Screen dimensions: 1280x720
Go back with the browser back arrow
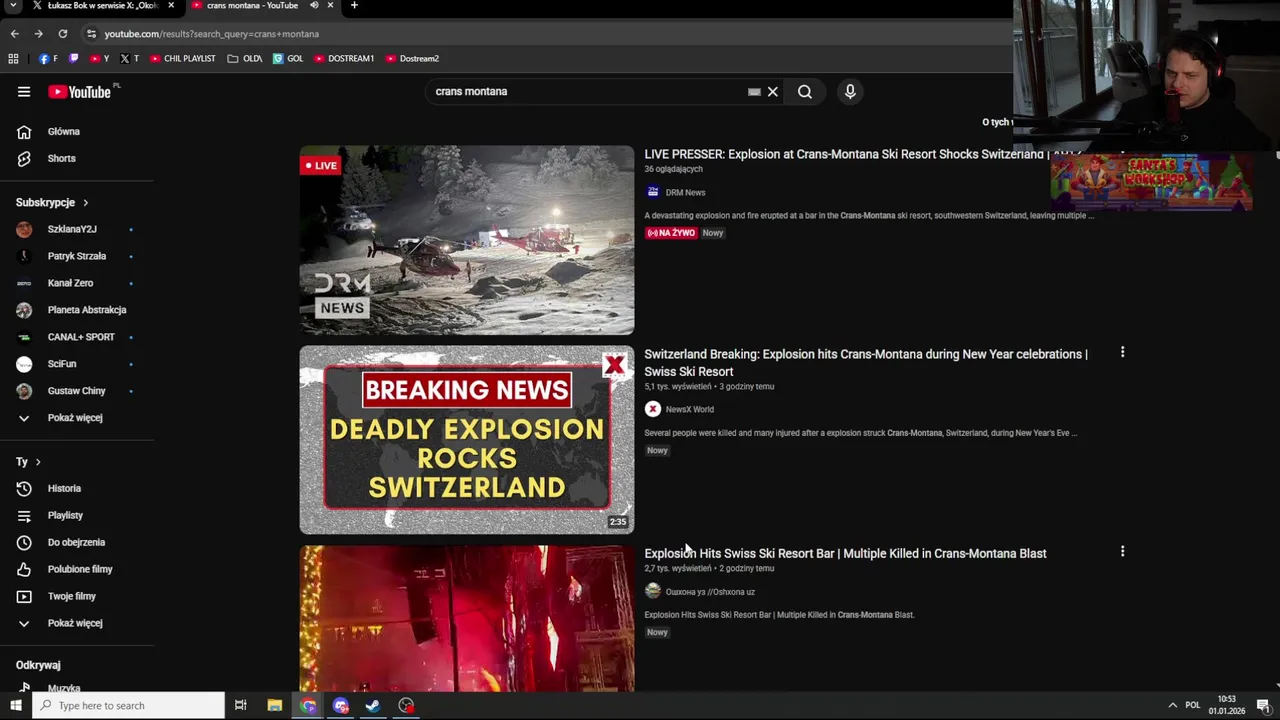pos(14,34)
